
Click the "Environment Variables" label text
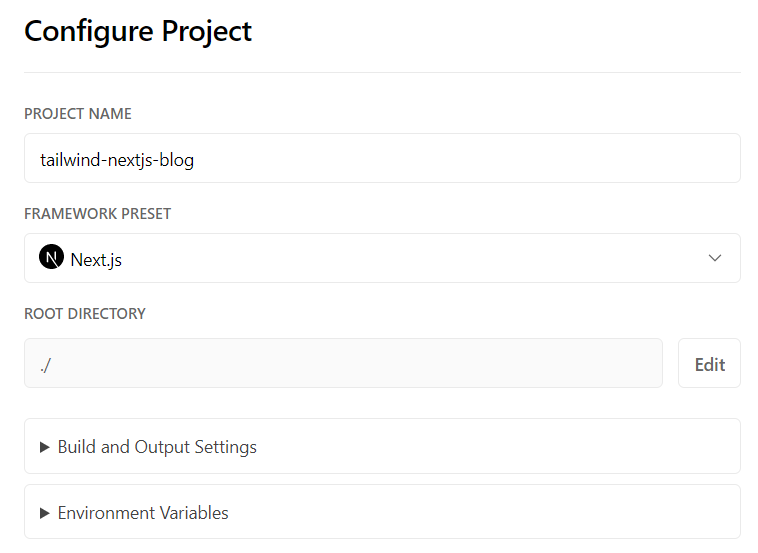[143, 513]
